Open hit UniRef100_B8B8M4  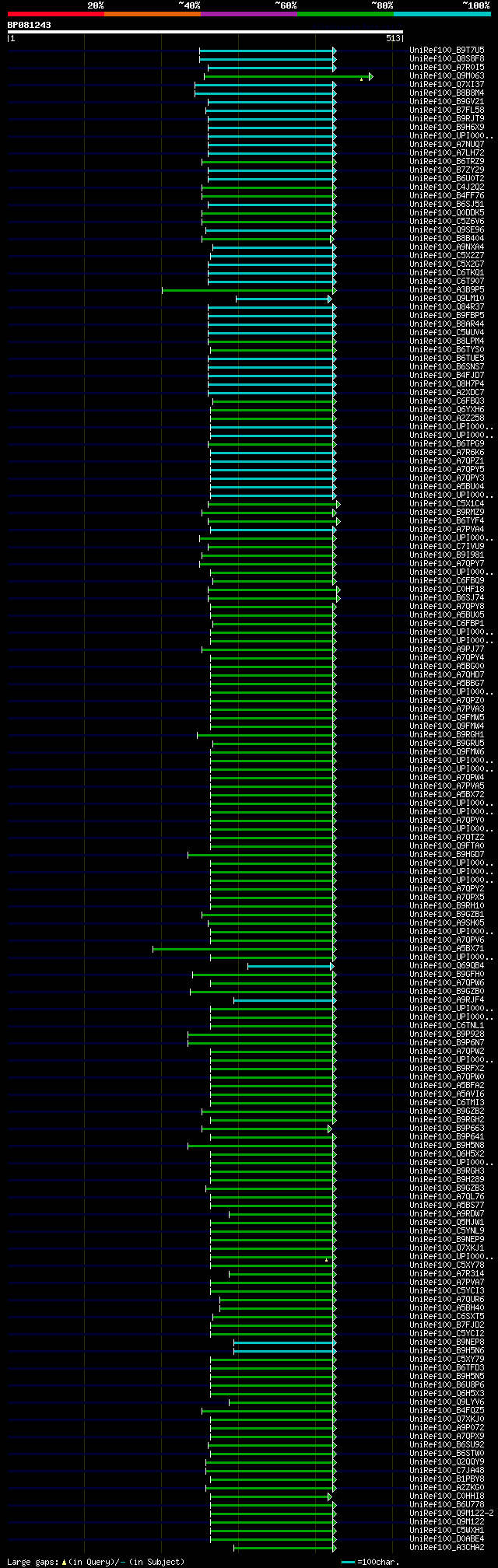click(447, 93)
